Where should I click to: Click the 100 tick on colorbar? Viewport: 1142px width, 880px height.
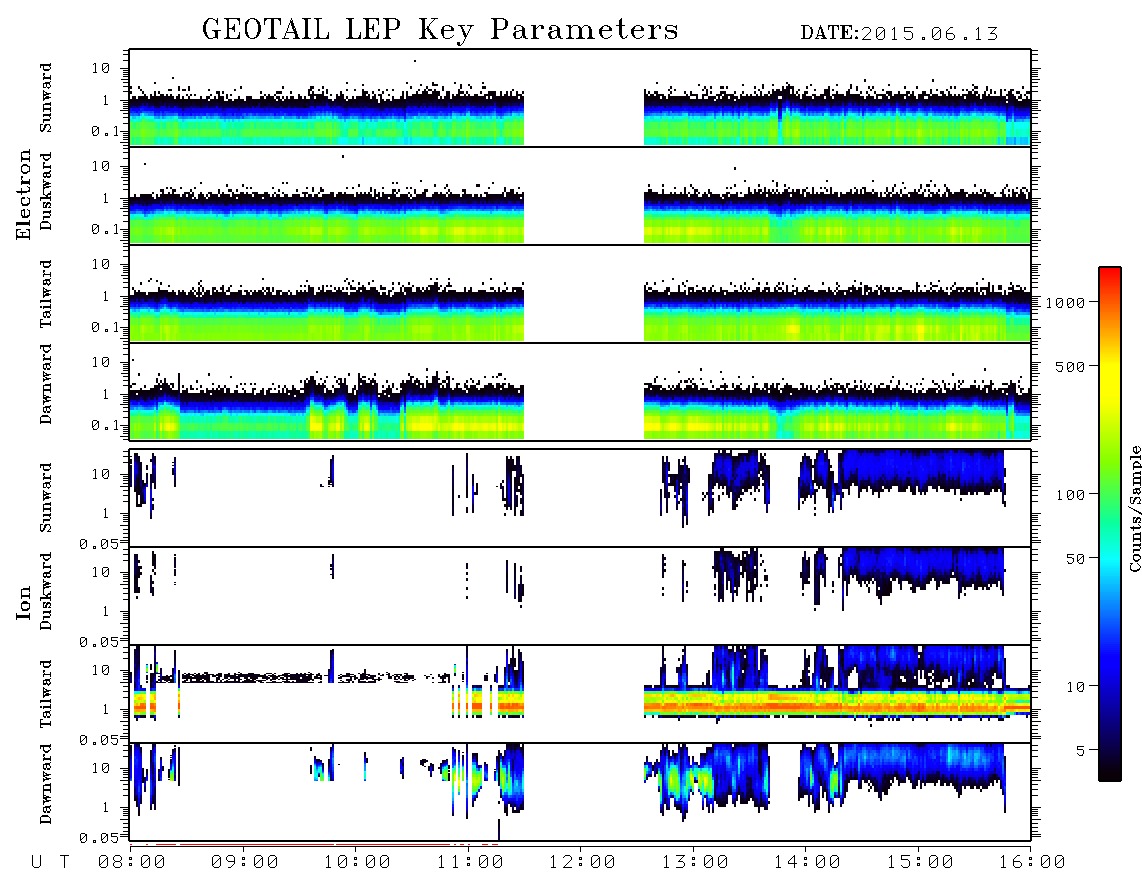pos(1070,495)
